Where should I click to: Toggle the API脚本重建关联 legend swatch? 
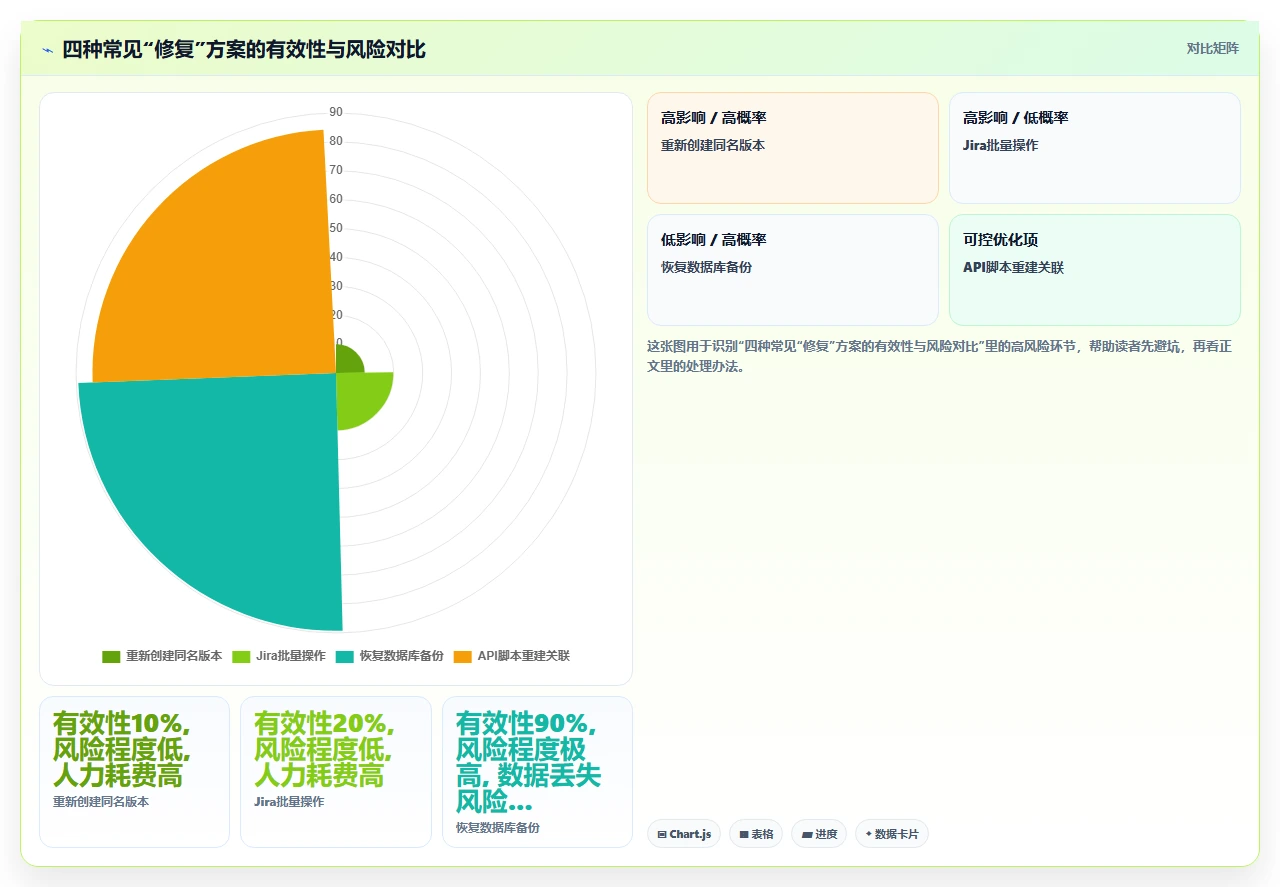click(462, 657)
